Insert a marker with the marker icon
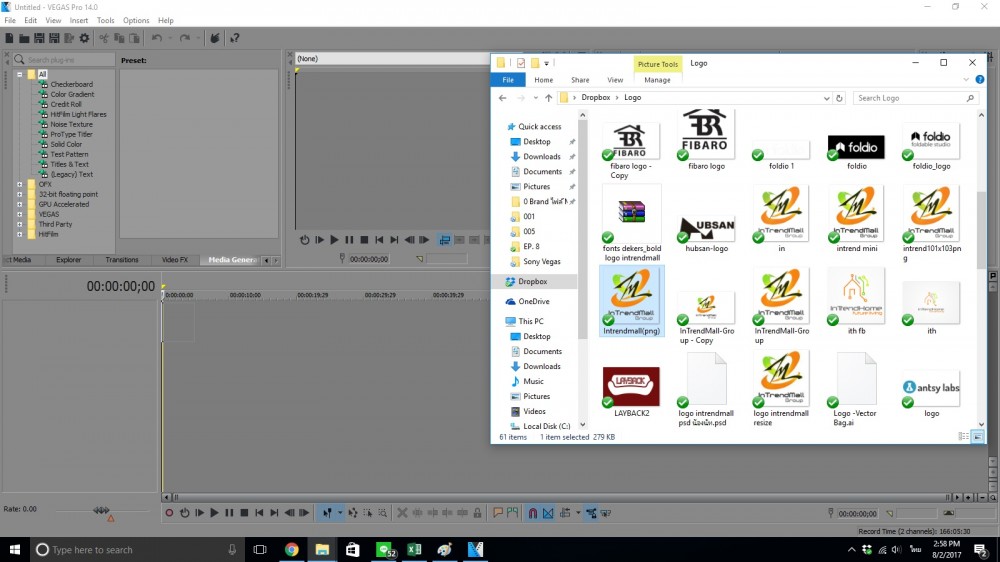This screenshot has width=1000, height=562. (x=497, y=513)
